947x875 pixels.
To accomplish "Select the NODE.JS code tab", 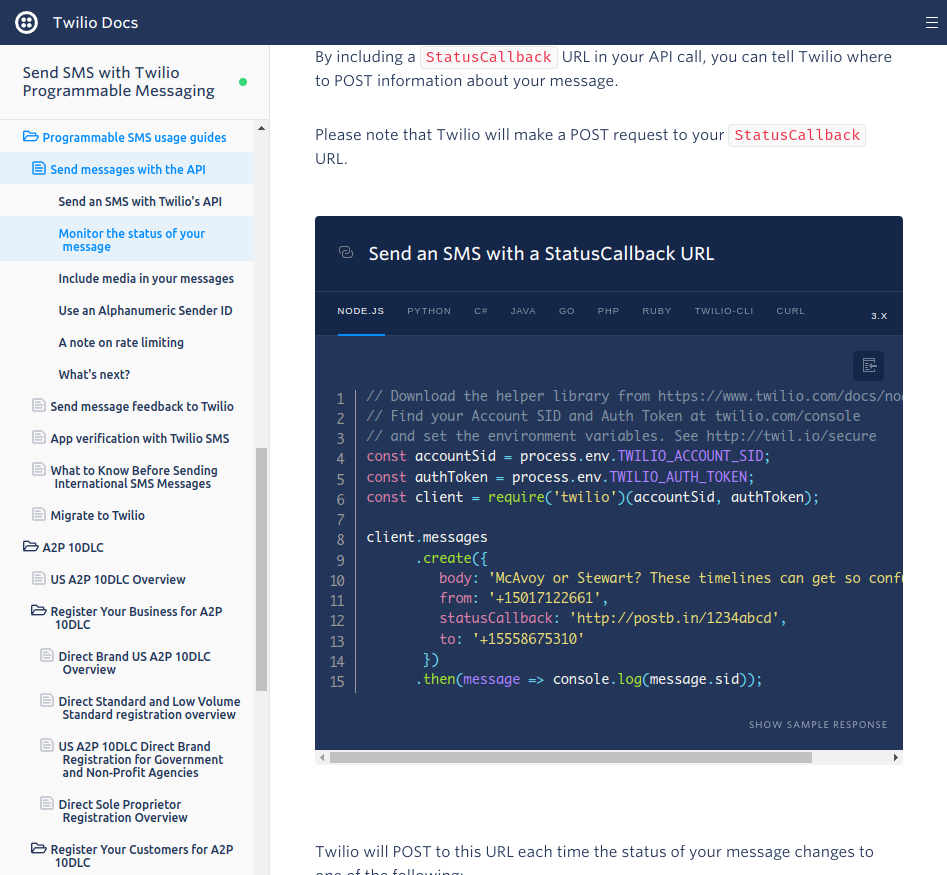I will pyautogui.click(x=361, y=311).
